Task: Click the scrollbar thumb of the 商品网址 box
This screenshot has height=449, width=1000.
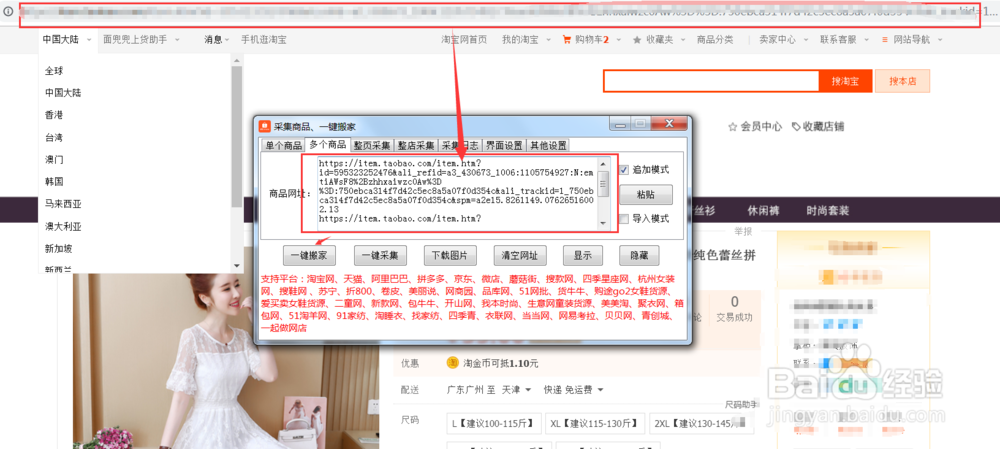Action: tap(603, 183)
